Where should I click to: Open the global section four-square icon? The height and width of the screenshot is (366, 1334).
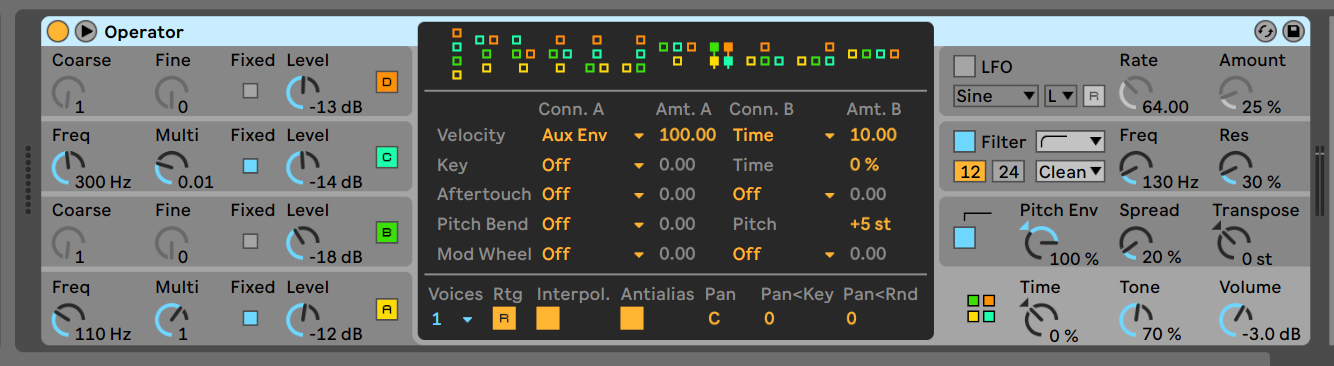click(x=981, y=309)
